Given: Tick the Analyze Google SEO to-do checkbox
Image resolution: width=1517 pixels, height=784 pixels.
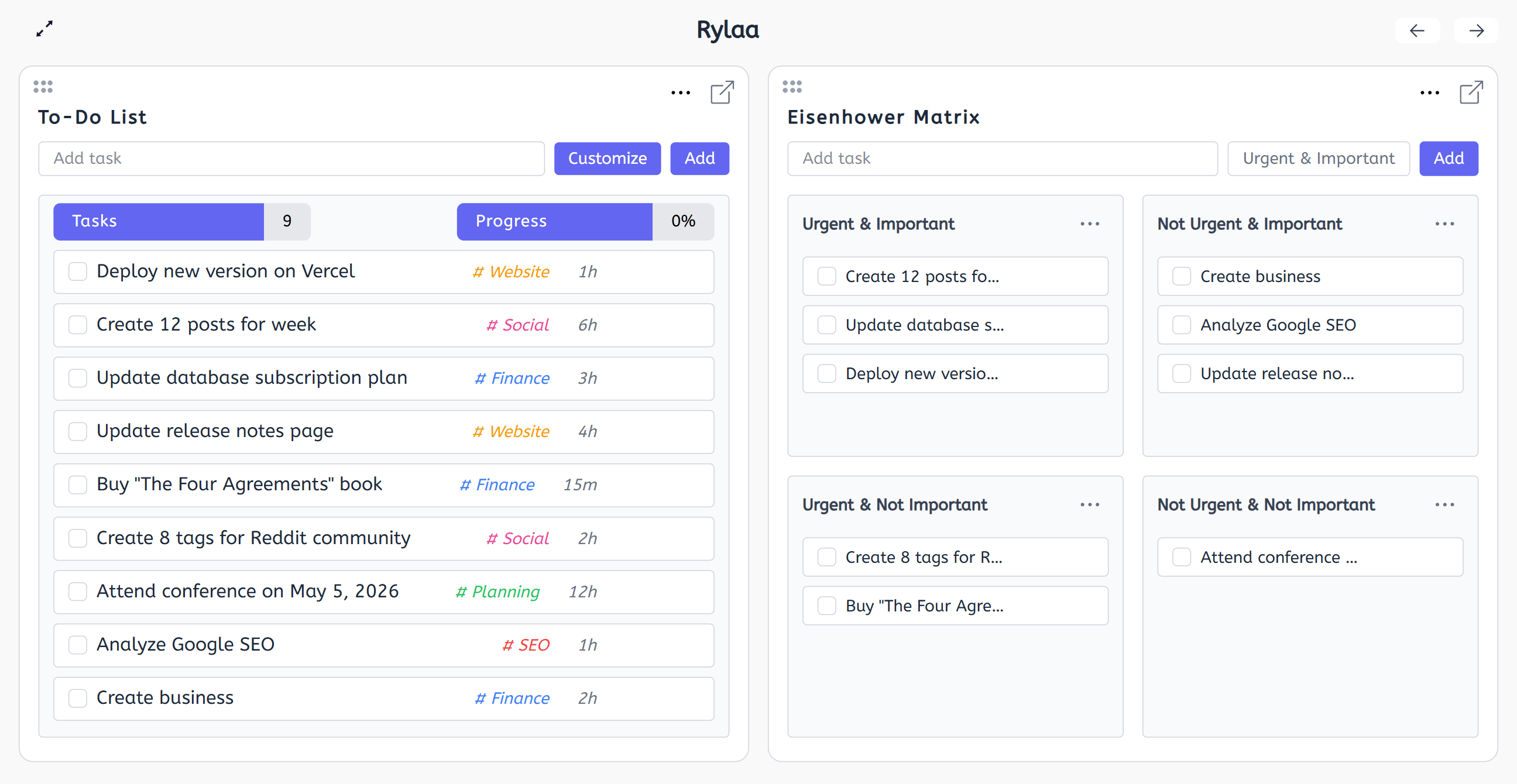Looking at the screenshot, I should (78, 645).
